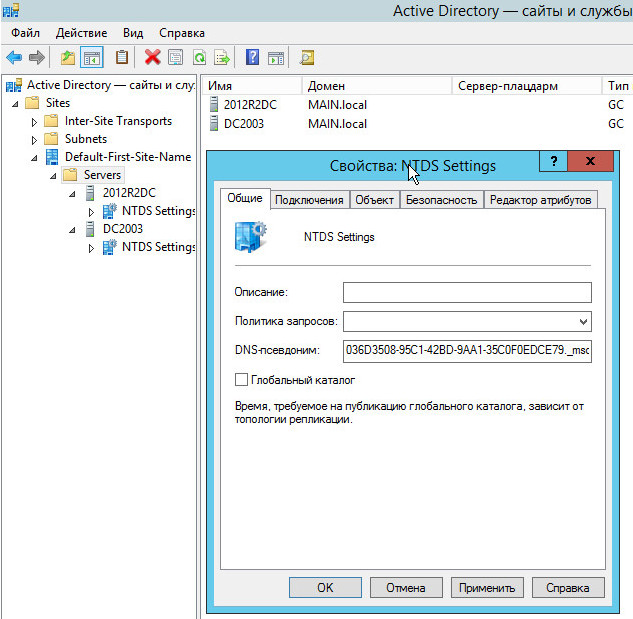Click the DNS-псевдоним field
Image resolution: width=633 pixels, height=619 pixels.
(467, 350)
